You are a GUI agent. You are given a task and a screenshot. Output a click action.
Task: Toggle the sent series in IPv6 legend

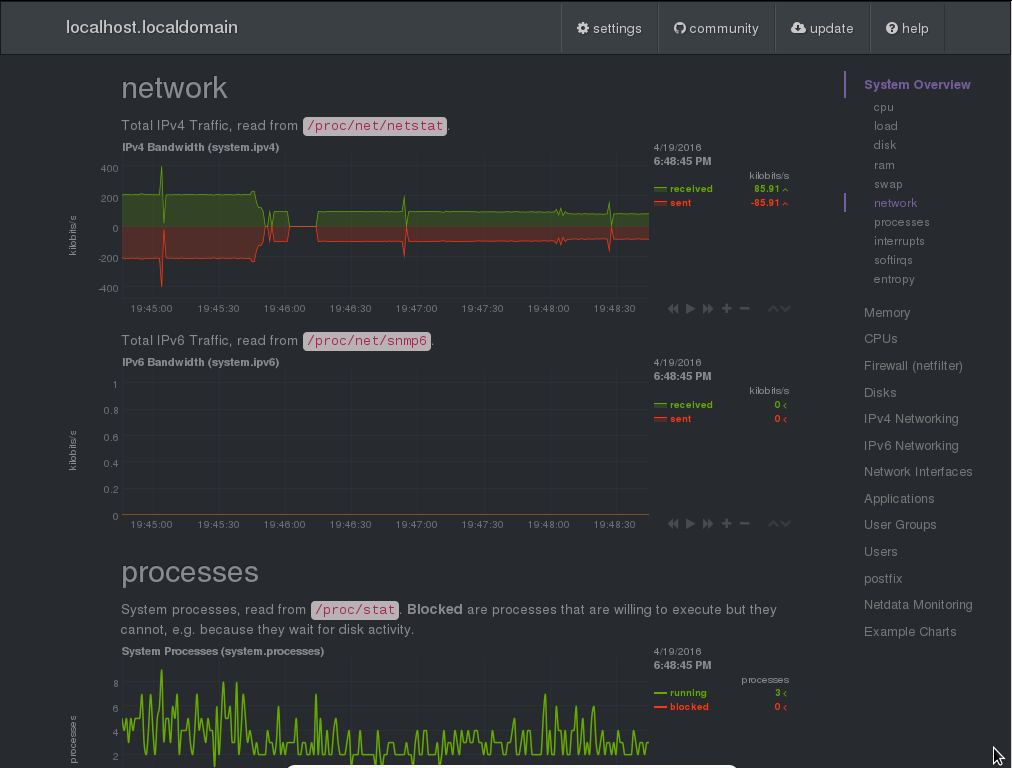(x=680, y=419)
